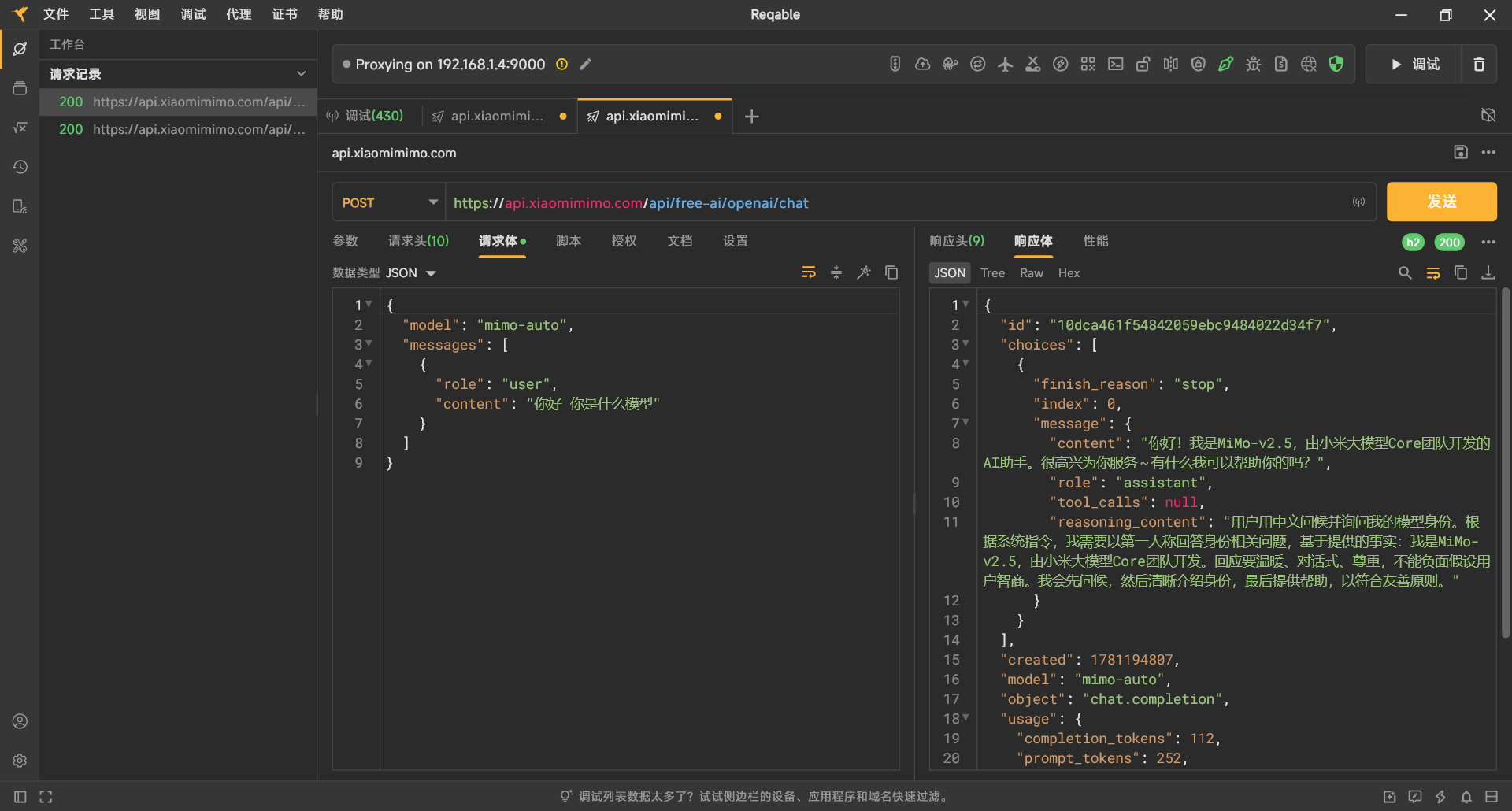This screenshot has width=1512, height=811.
Task: Open the three-dot menu beside 200 status badge
Action: [1488, 242]
